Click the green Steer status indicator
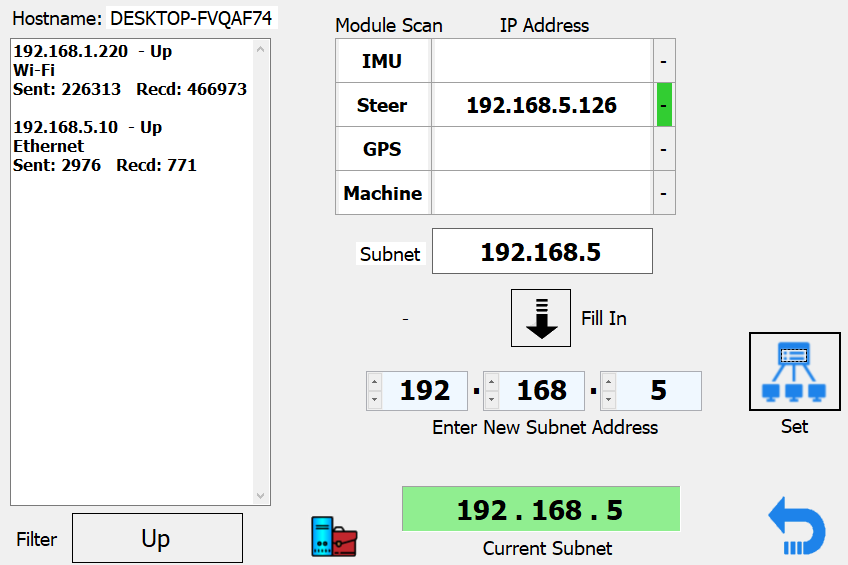This screenshot has height=565, width=848. (664, 105)
